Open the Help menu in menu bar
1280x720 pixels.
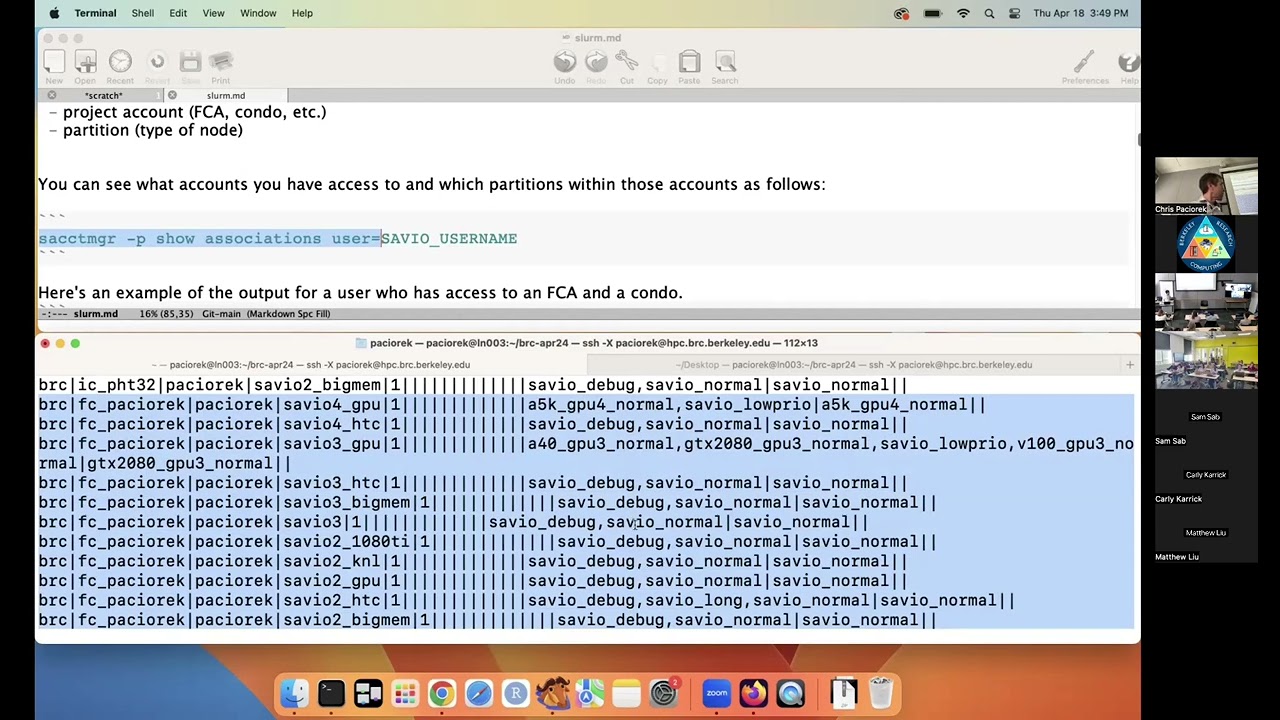click(x=302, y=13)
